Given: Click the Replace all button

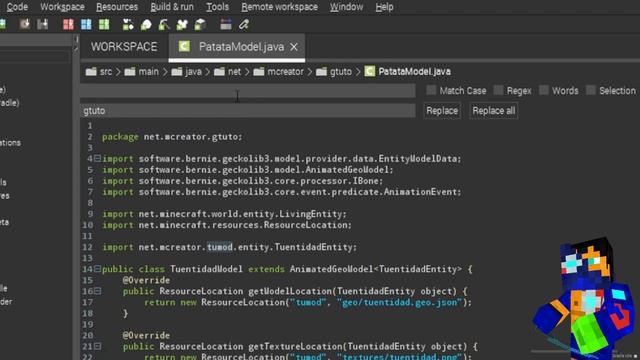Looking at the screenshot, I should pos(493,111).
